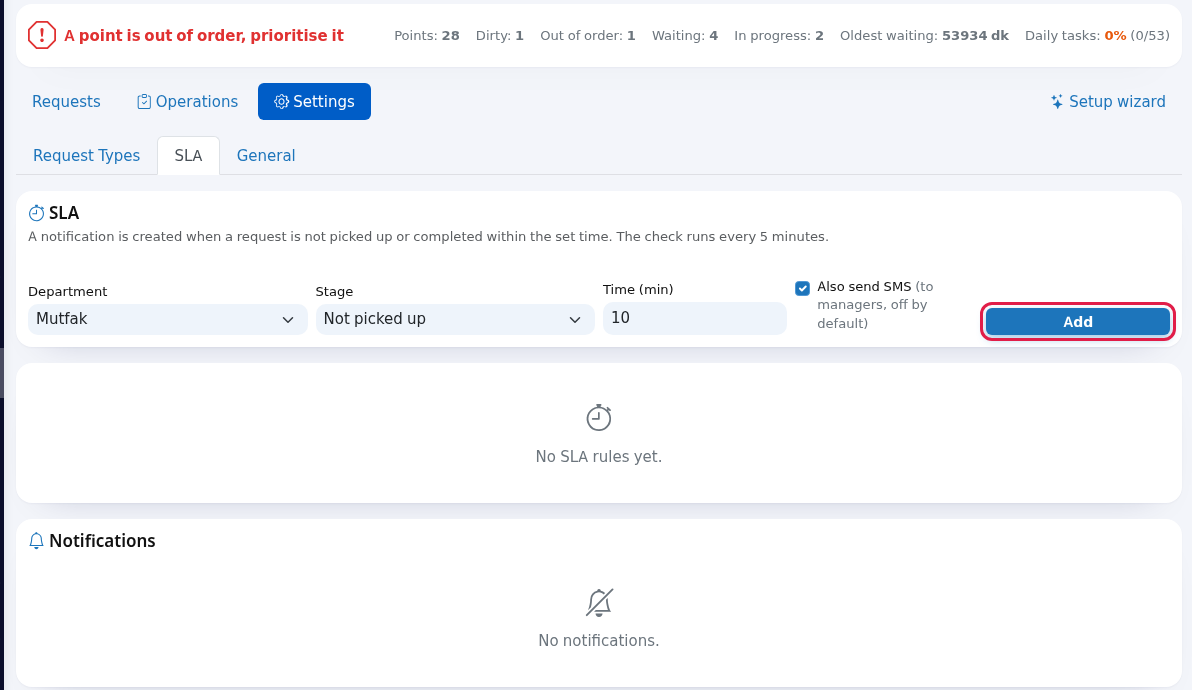This screenshot has height=690, width=1192.
Task: Toggle the Also send SMS checkbox
Action: [x=802, y=288]
